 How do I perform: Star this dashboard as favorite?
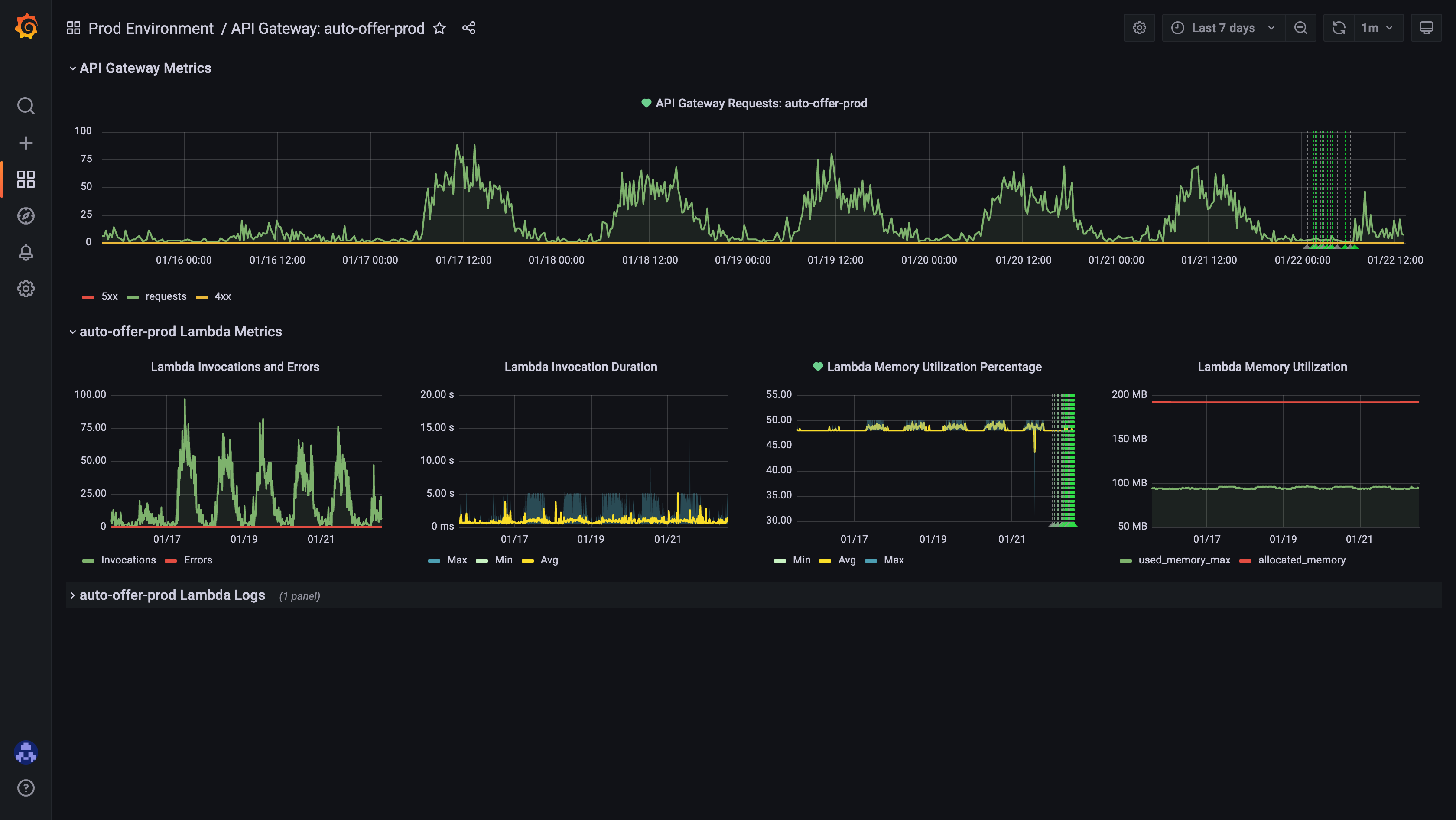click(439, 28)
